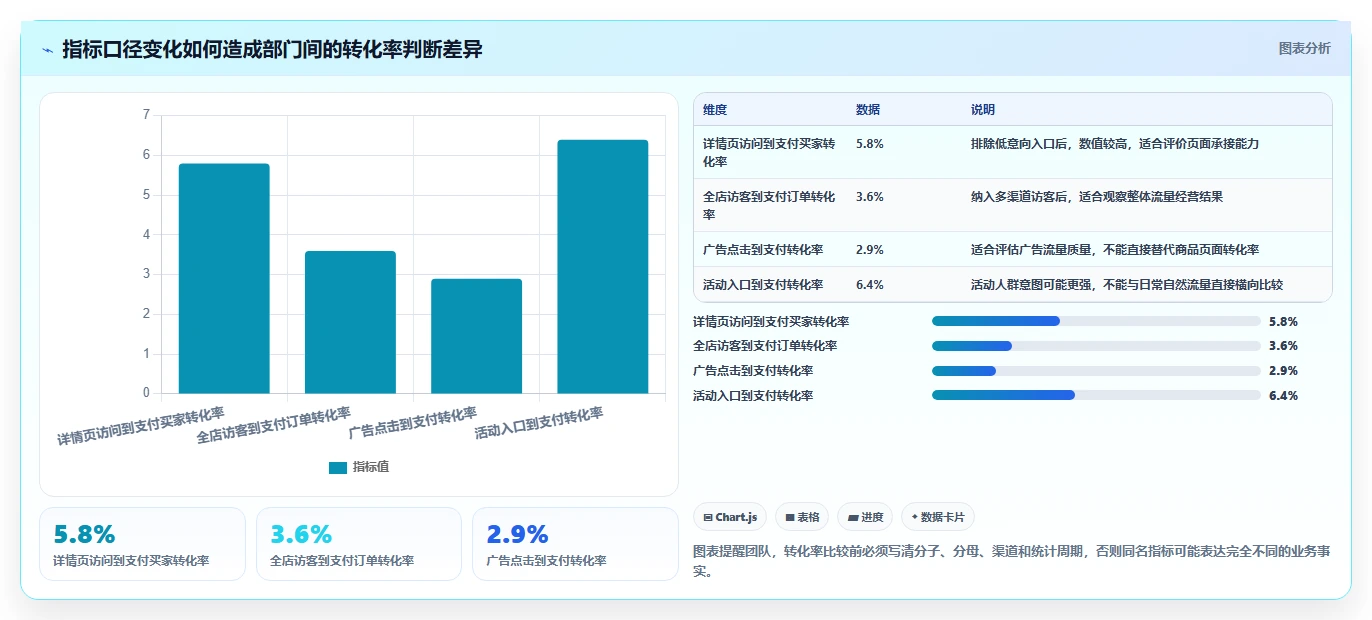The width and height of the screenshot is (1372, 620).
Task: Click table cell 全店访客到支付订单转化率
Action: (x=769, y=205)
